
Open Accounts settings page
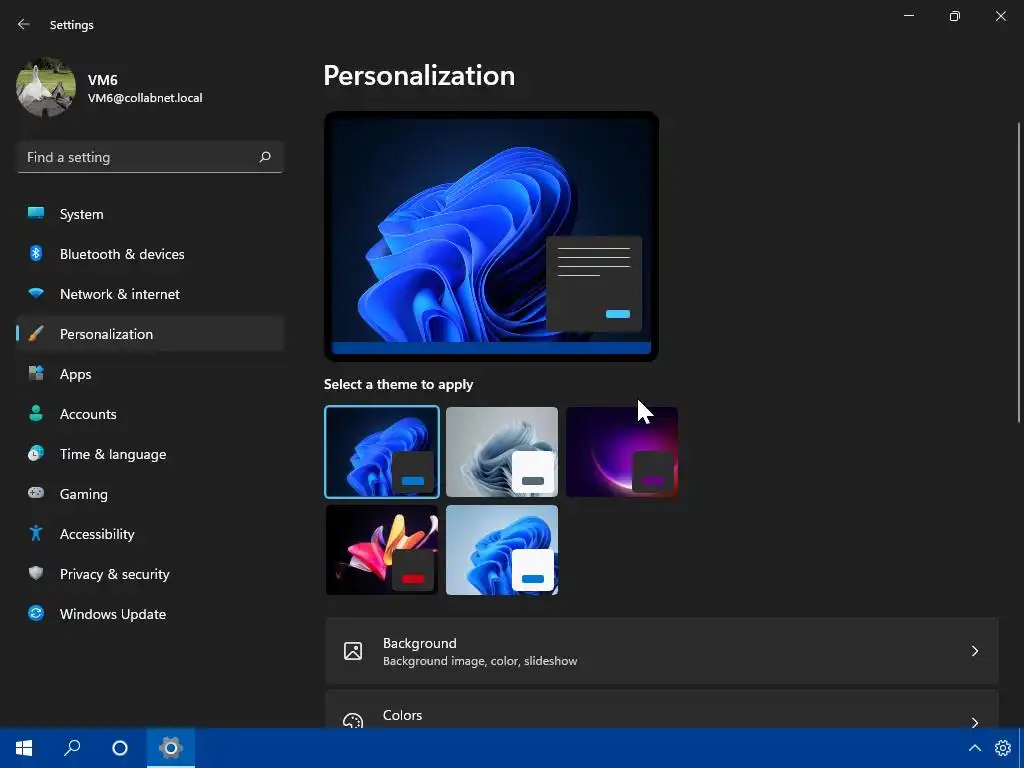point(150,414)
